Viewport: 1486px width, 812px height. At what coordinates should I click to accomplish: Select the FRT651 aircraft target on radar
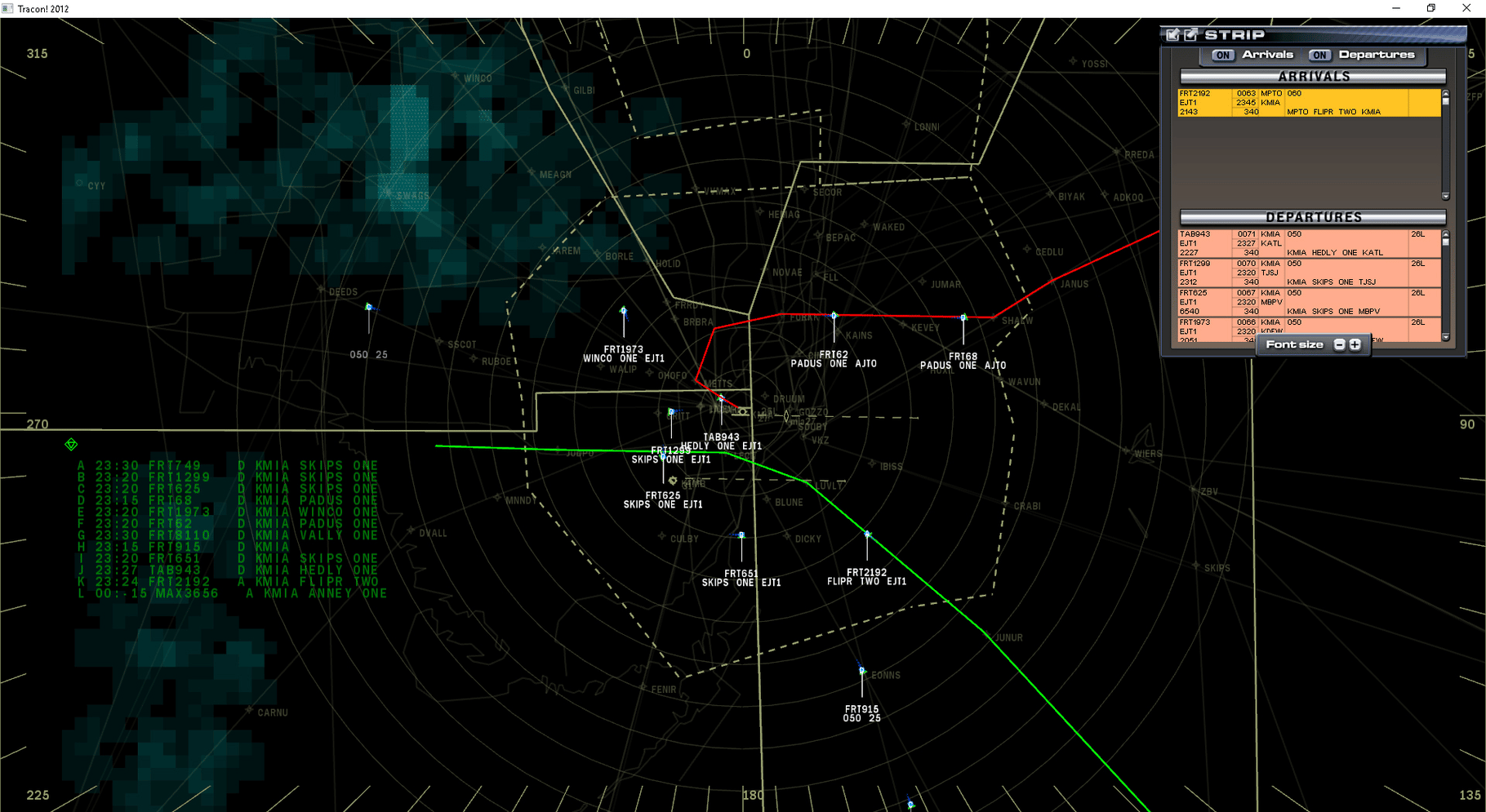click(x=741, y=535)
